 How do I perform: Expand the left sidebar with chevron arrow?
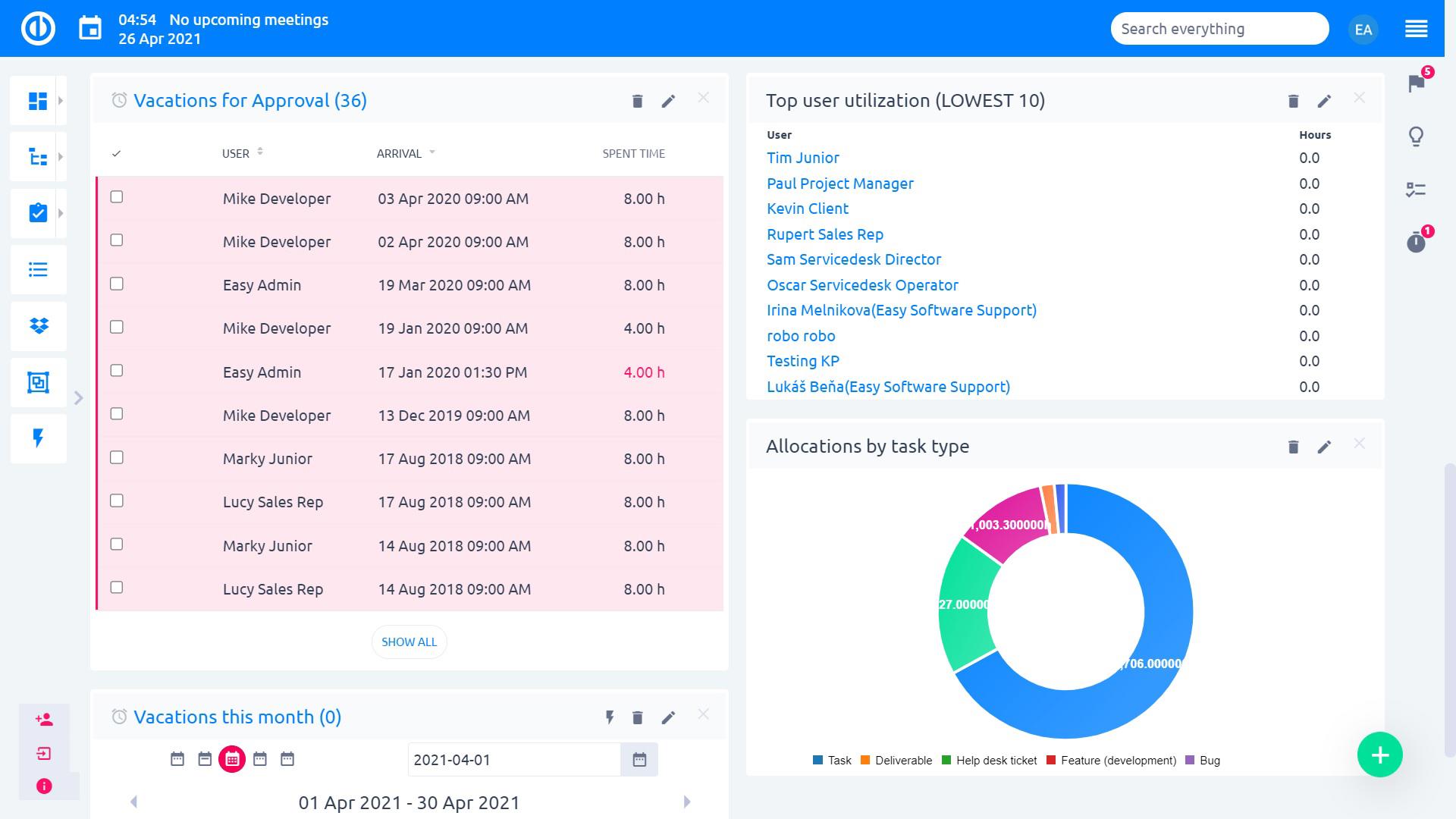click(78, 398)
